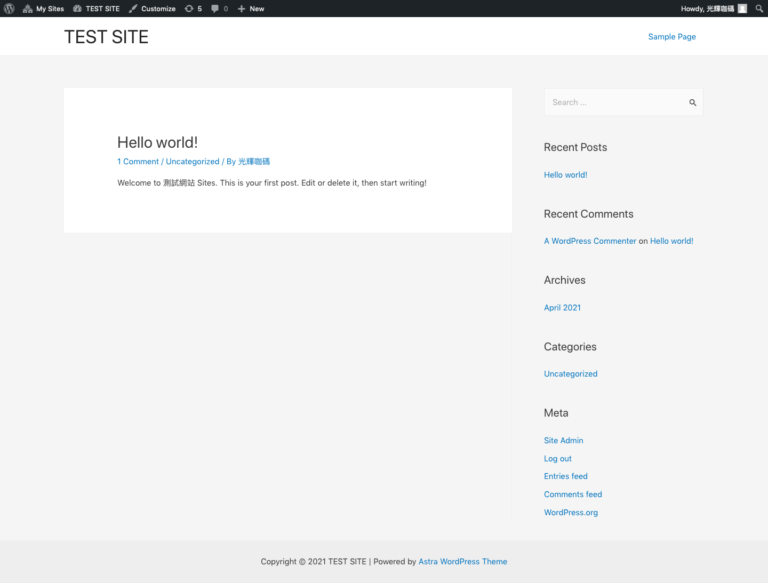
Task: Click the comments bubble icon
Action: [x=215, y=8]
